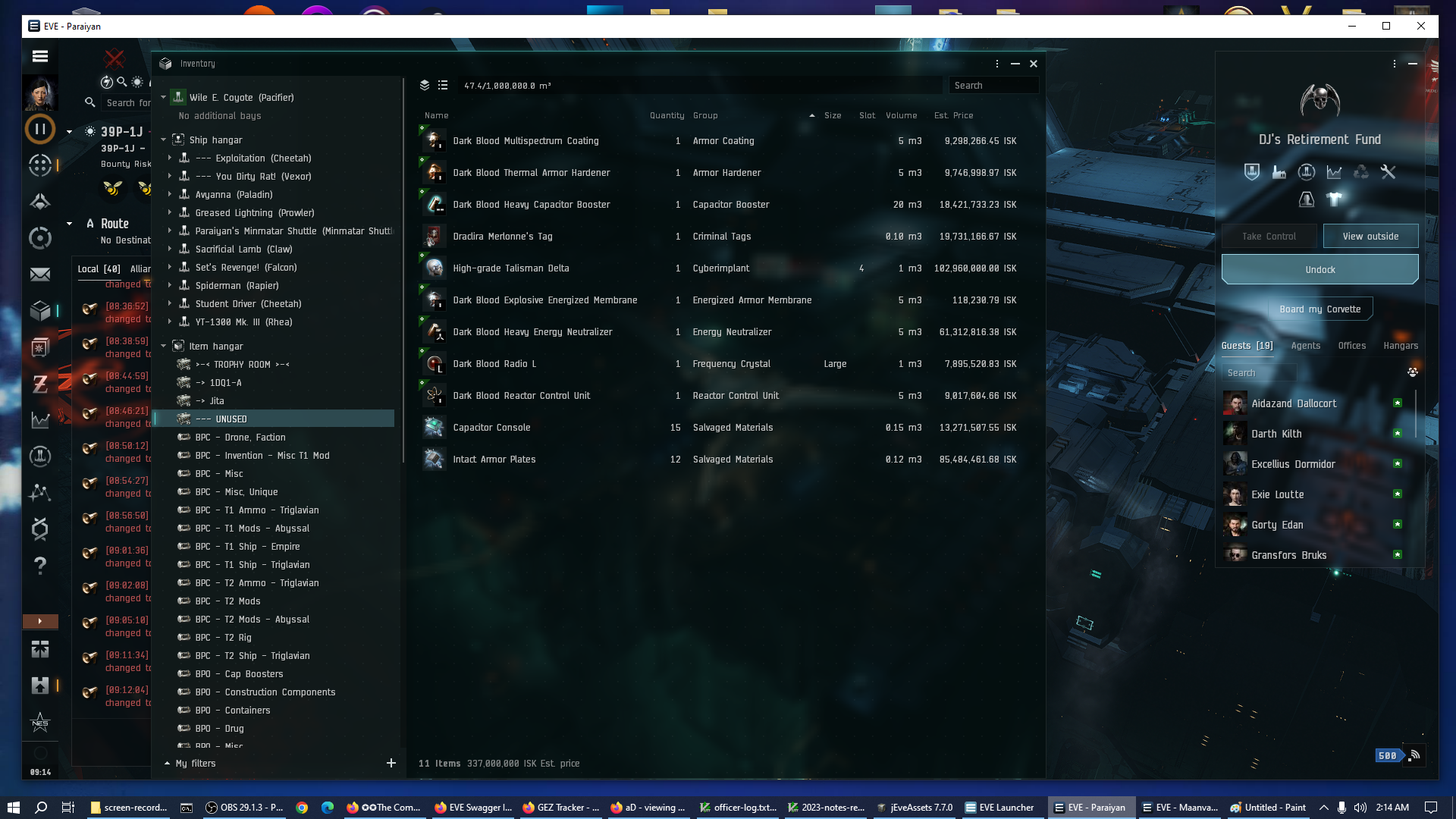1456x819 pixels.
Task: Sort by the Est. Price column header
Action: pos(953,115)
